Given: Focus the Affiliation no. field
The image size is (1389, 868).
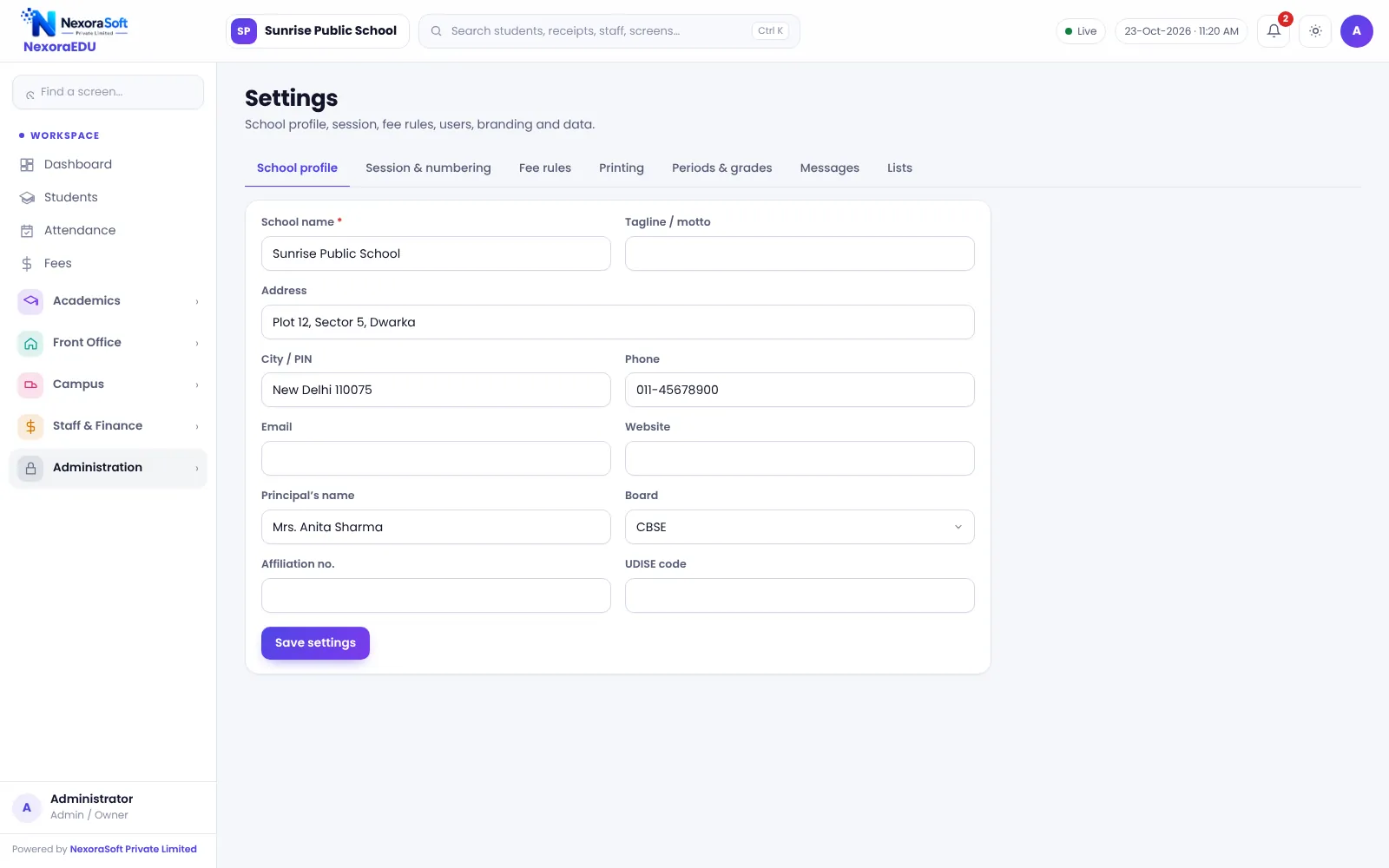Looking at the screenshot, I should 436,595.
